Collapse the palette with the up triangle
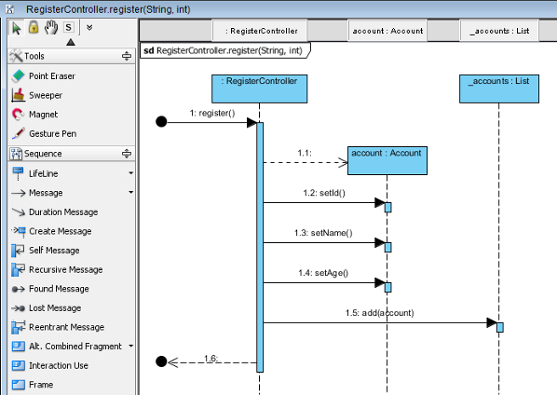The width and height of the screenshot is (557, 395). click(x=71, y=42)
